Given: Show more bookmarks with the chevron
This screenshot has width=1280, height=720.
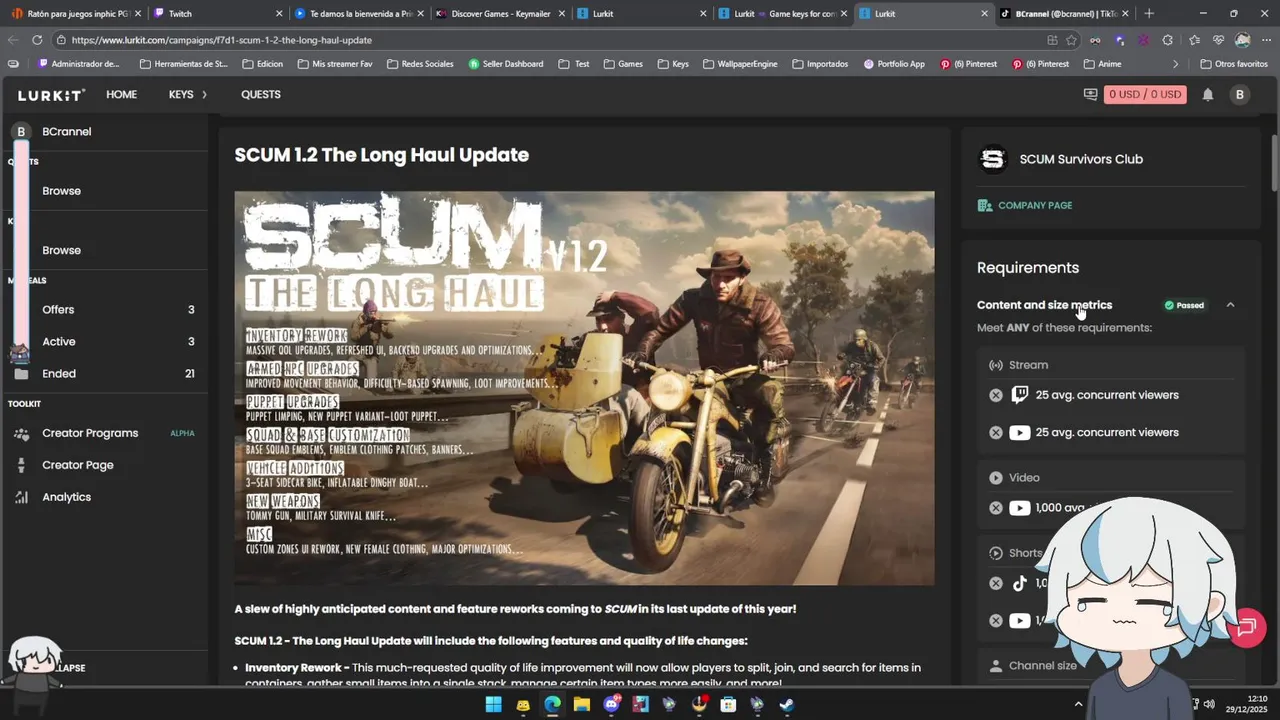Looking at the screenshot, I should pyautogui.click(x=1176, y=64).
